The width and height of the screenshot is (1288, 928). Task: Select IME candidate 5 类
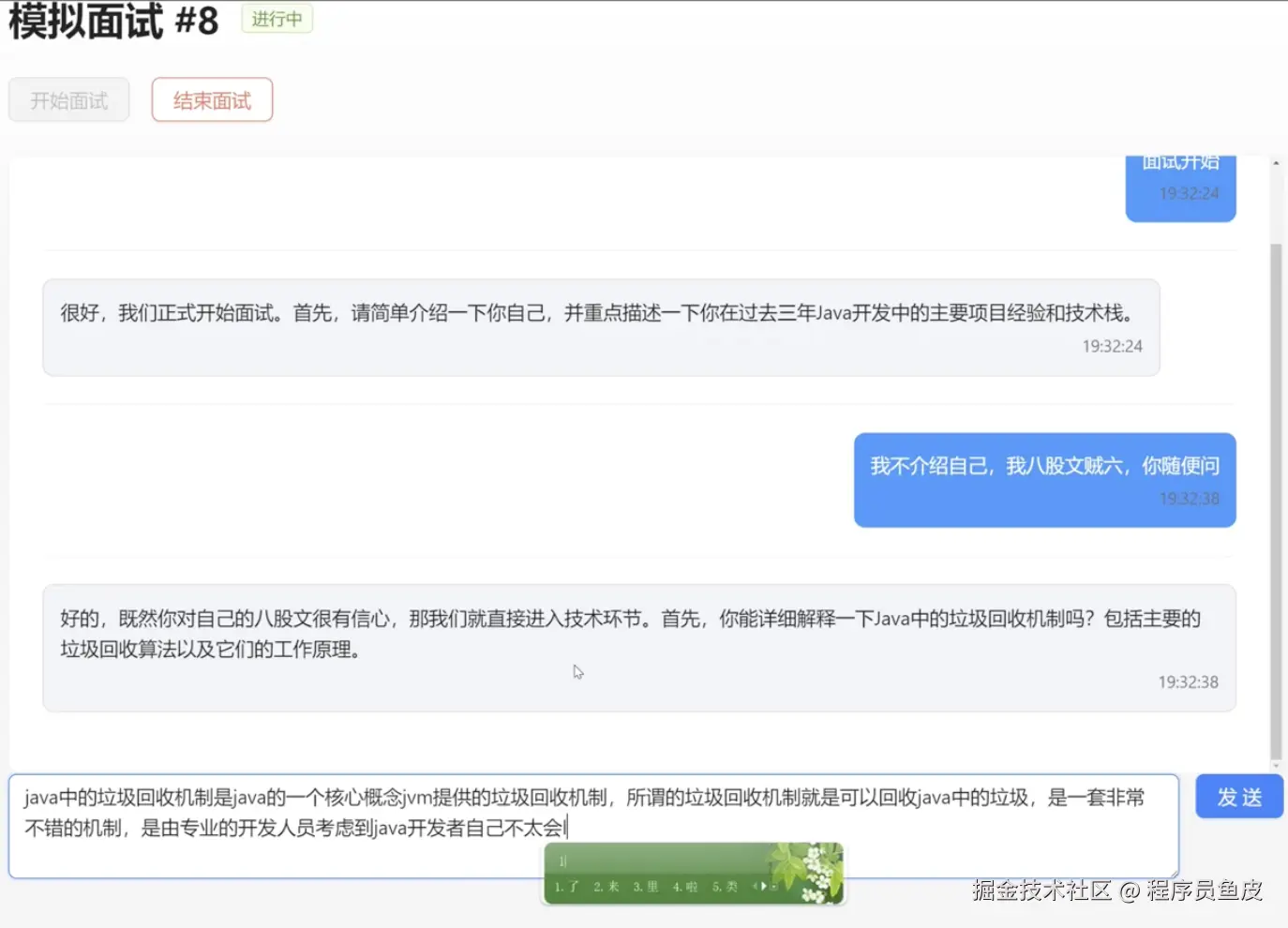(726, 886)
